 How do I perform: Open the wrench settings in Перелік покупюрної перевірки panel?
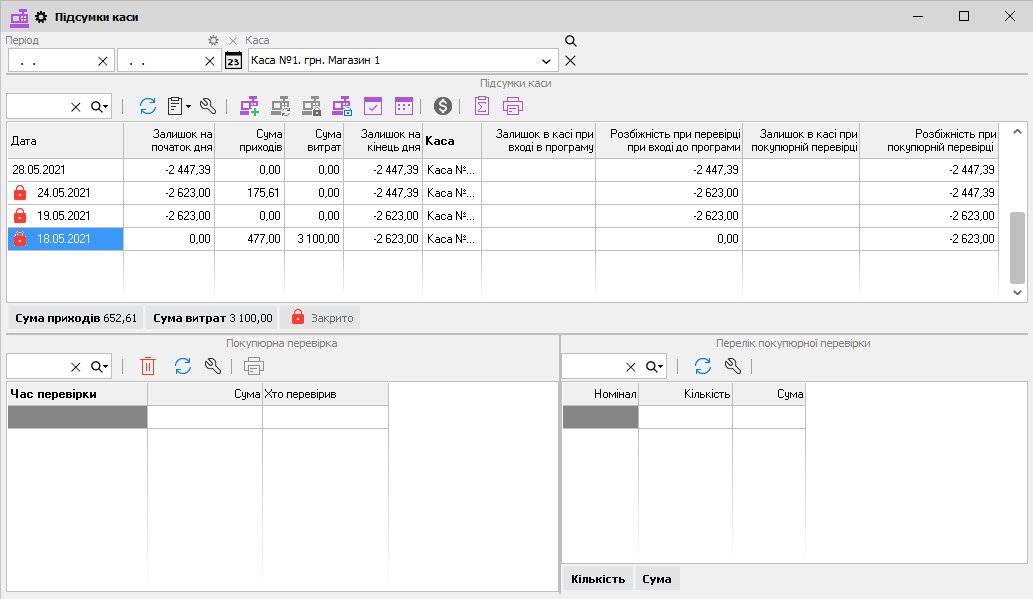(x=733, y=366)
